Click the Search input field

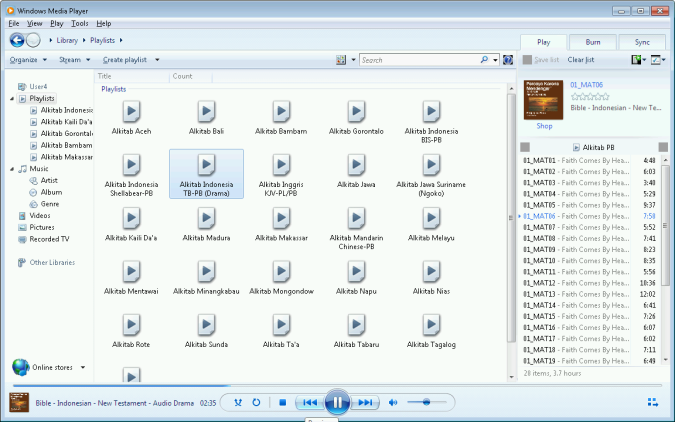coord(420,60)
